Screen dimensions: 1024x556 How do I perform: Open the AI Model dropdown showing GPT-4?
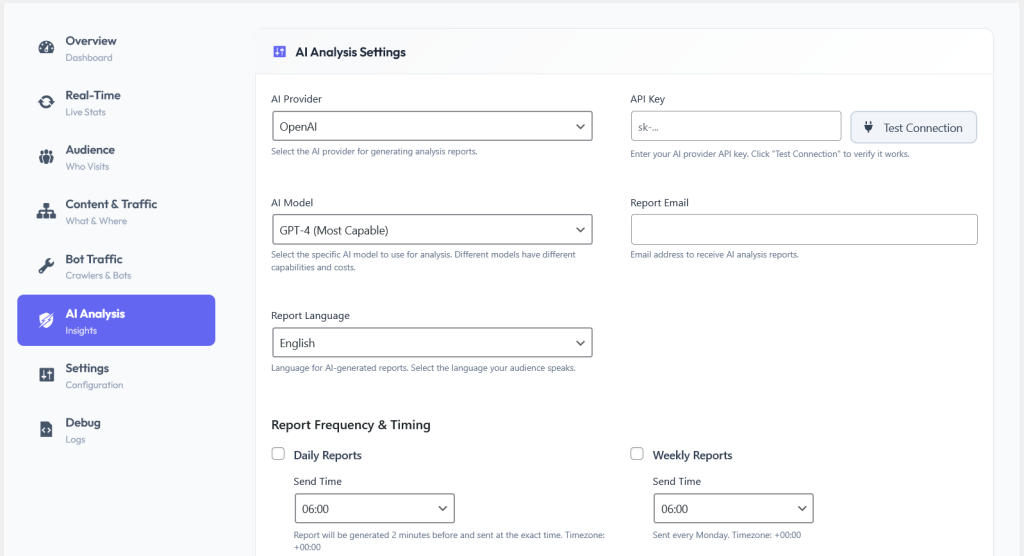pos(432,229)
